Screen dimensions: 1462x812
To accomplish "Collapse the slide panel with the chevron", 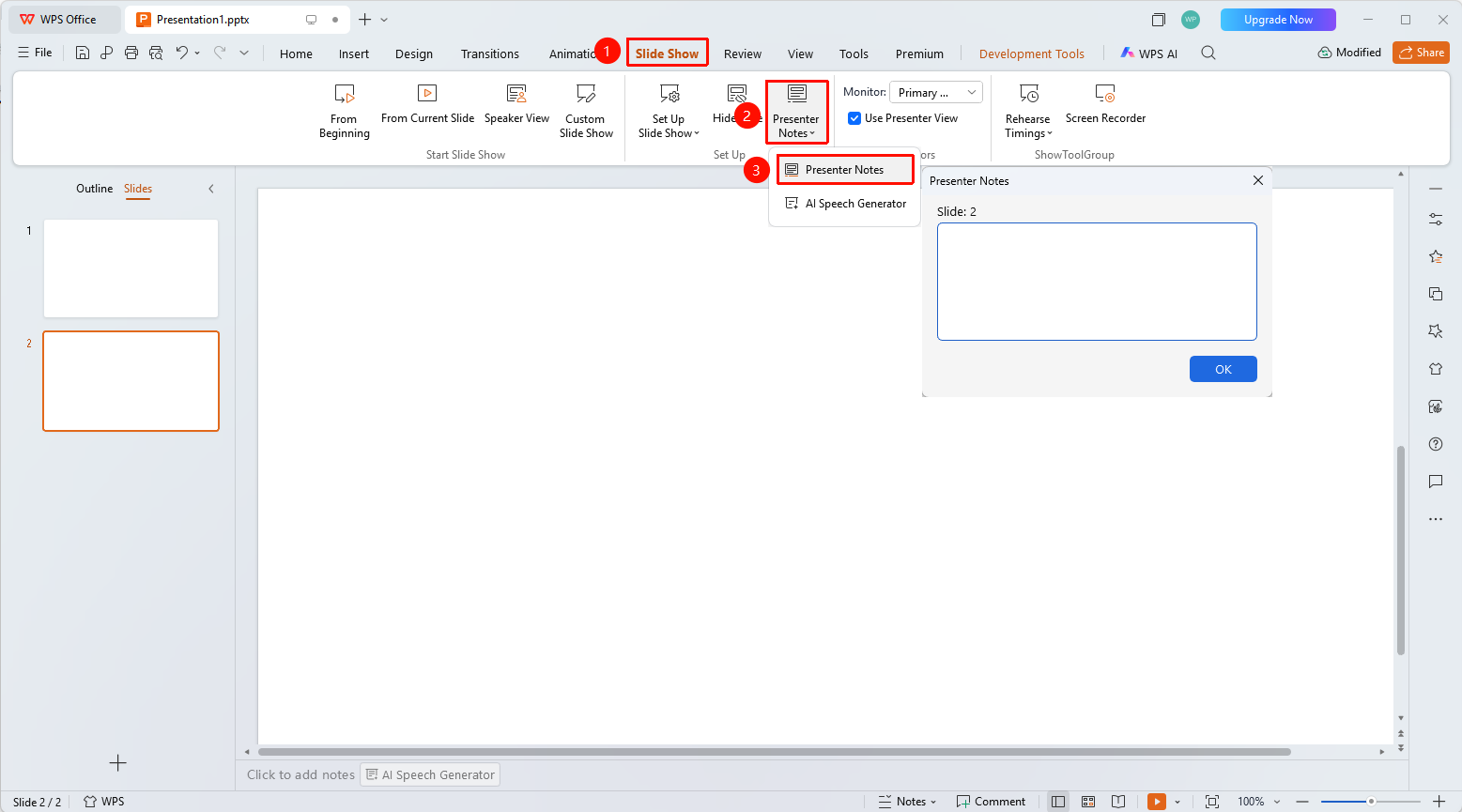I will [x=211, y=189].
